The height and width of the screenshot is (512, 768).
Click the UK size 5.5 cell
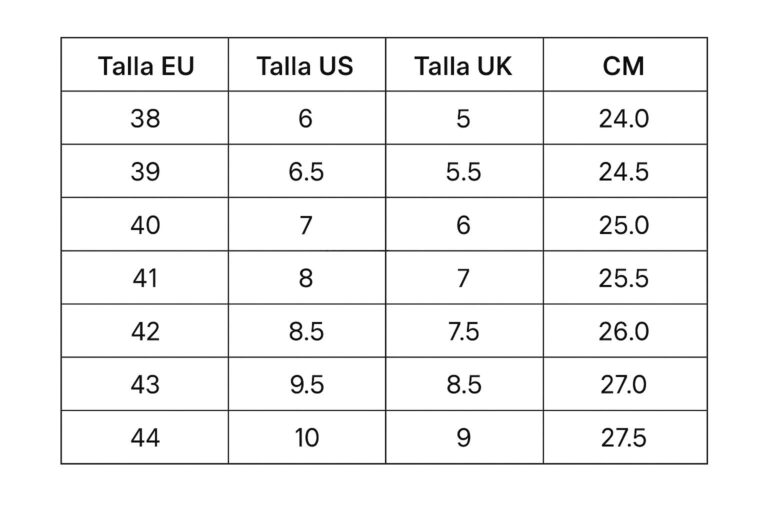[463, 172]
